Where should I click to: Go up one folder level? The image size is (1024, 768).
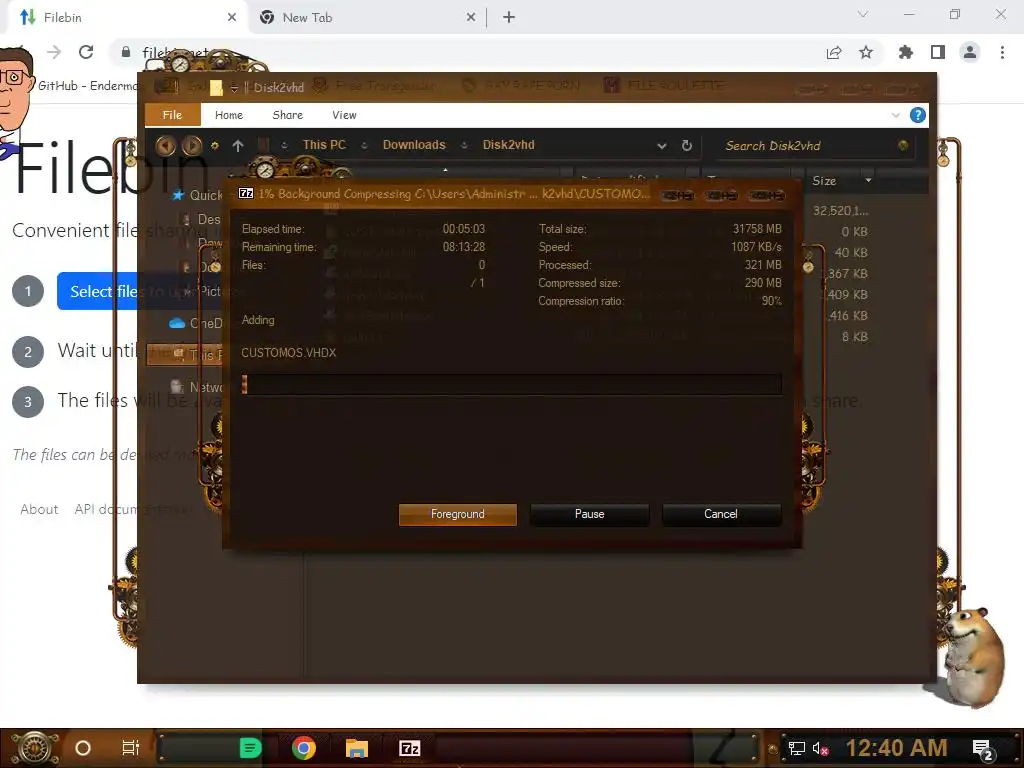click(238, 146)
